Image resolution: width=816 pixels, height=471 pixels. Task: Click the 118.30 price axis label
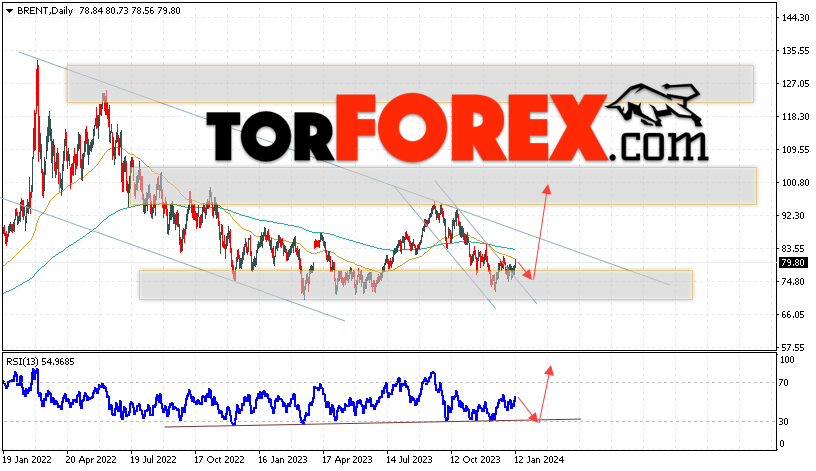[796, 117]
